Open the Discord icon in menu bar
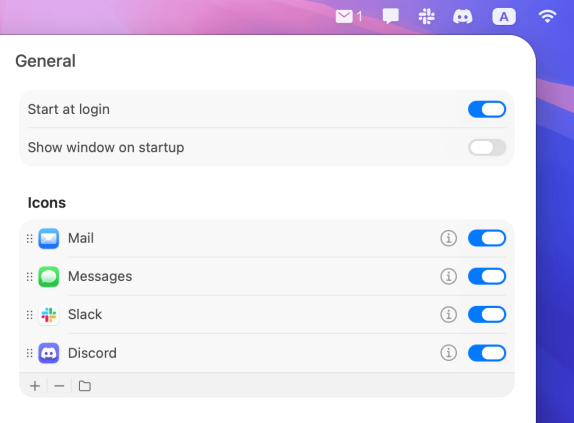Screen dimensions: 574x423 463,17
